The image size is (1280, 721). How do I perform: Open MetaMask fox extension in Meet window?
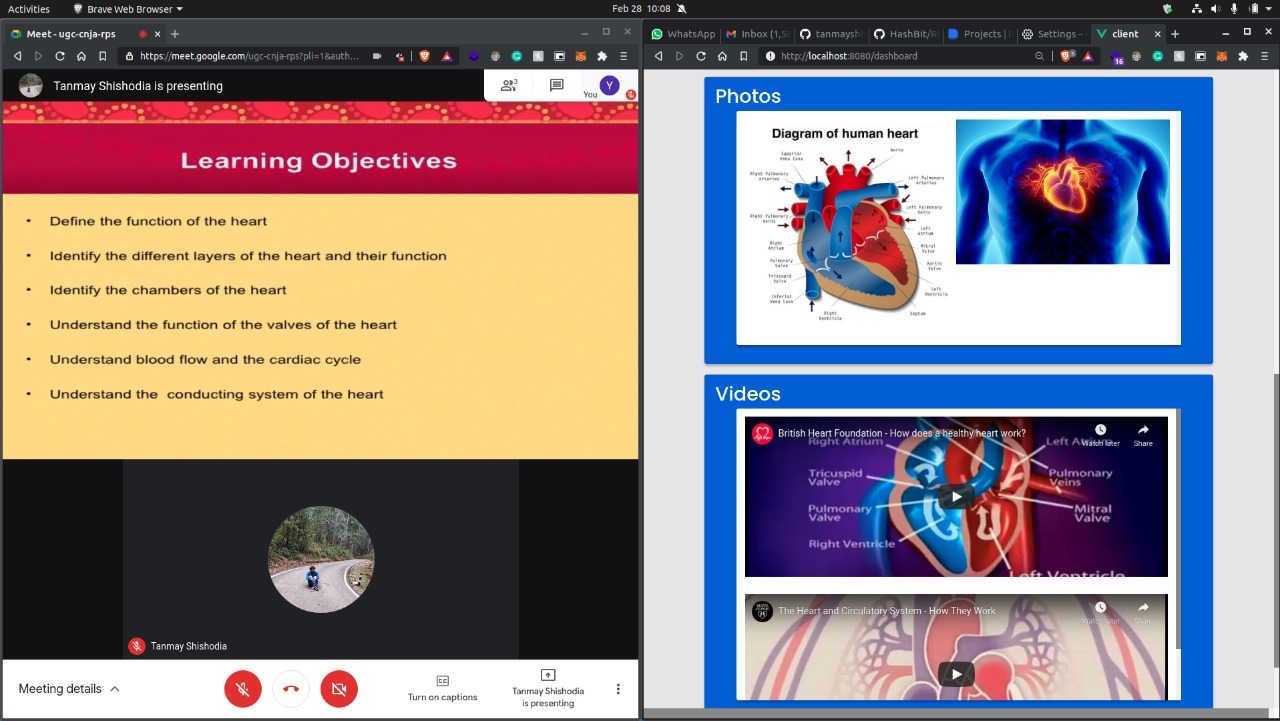coord(580,56)
